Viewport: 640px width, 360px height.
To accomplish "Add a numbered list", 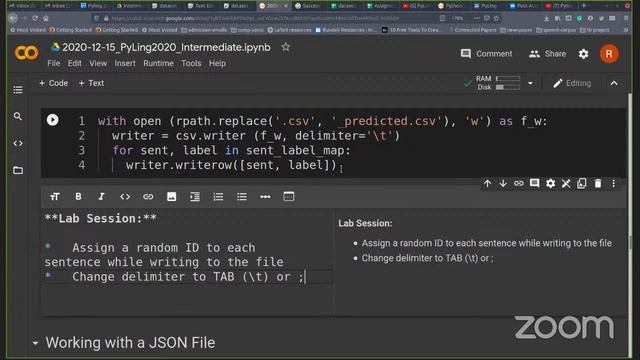I will coord(218,197).
